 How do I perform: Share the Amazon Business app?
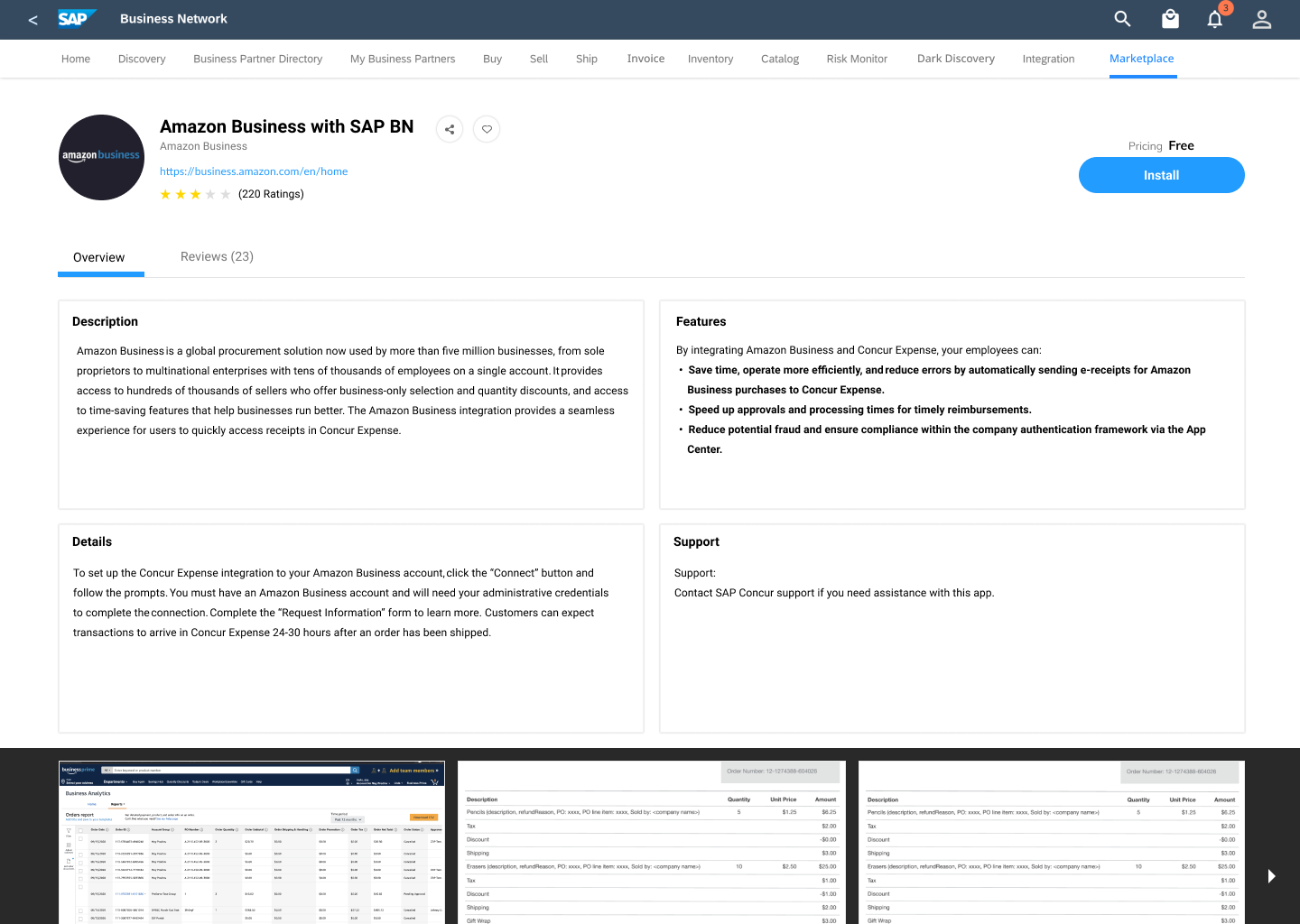coord(450,129)
